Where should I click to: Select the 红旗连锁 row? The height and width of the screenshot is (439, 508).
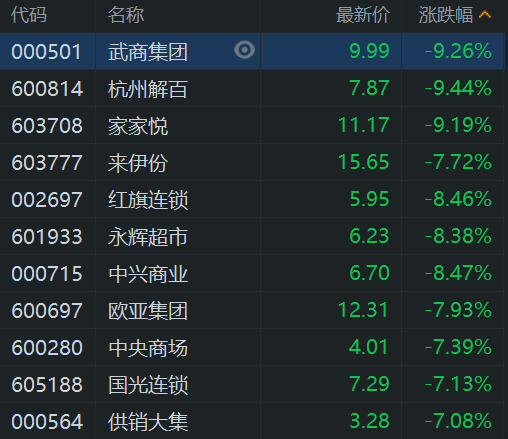[252, 199]
